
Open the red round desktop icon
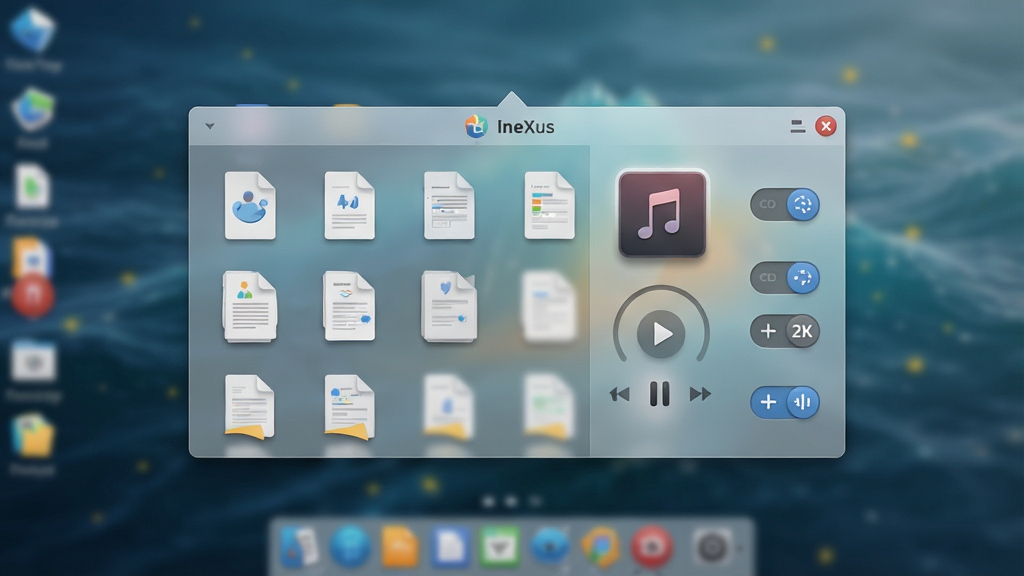click(x=32, y=296)
